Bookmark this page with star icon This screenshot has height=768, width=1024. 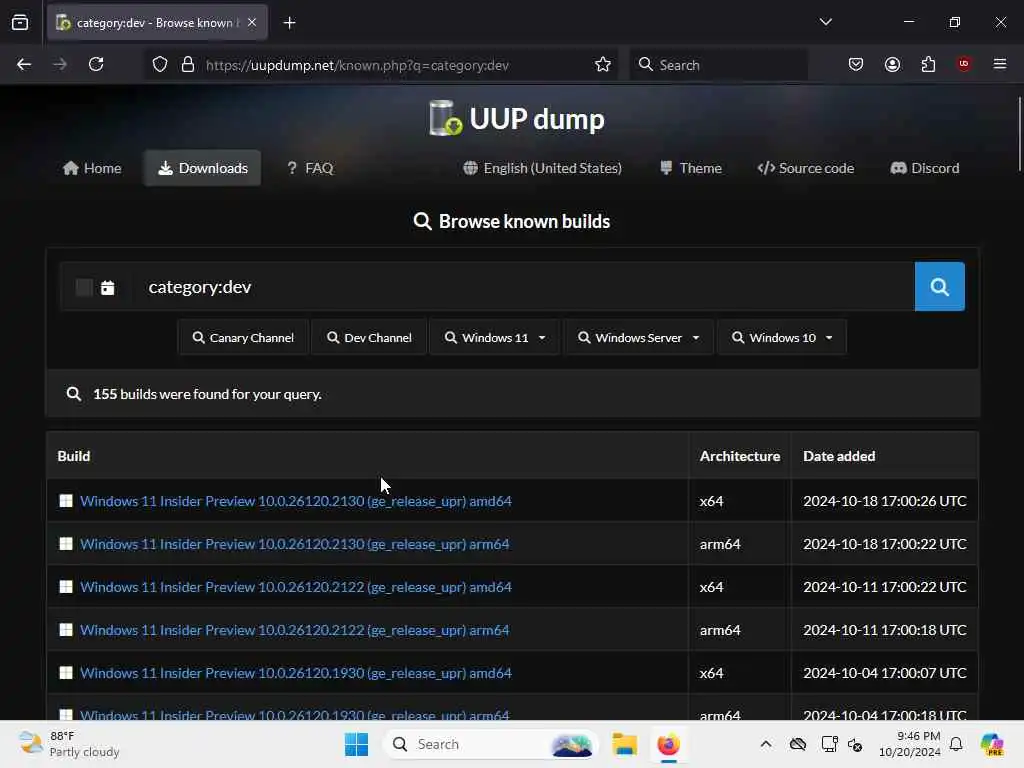click(603, 65)
